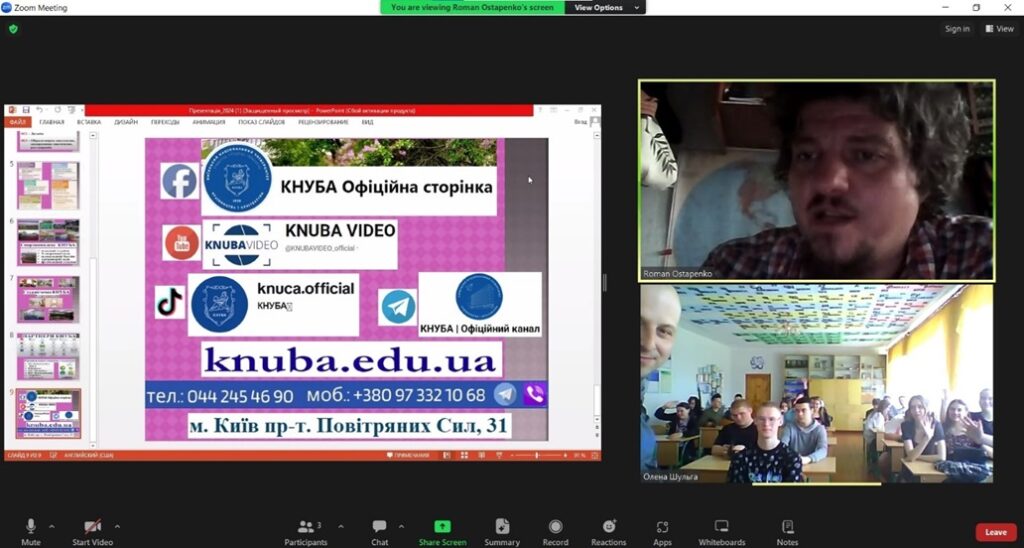
Task: Open Zoom Apps
Action: [662, 532]
